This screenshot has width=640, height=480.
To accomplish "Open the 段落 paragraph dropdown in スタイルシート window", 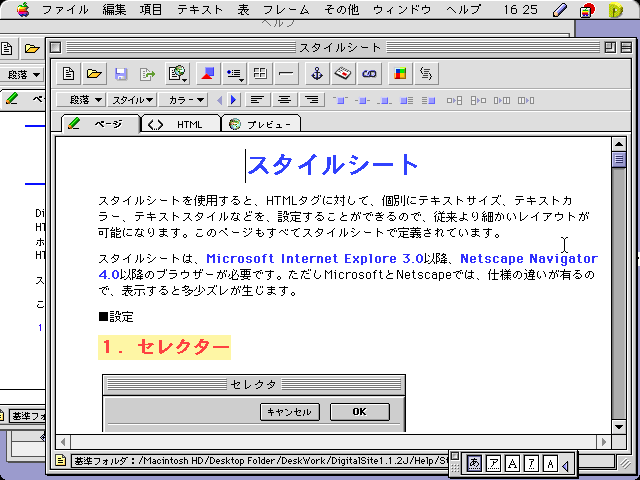I will click(x=81, y=100).
